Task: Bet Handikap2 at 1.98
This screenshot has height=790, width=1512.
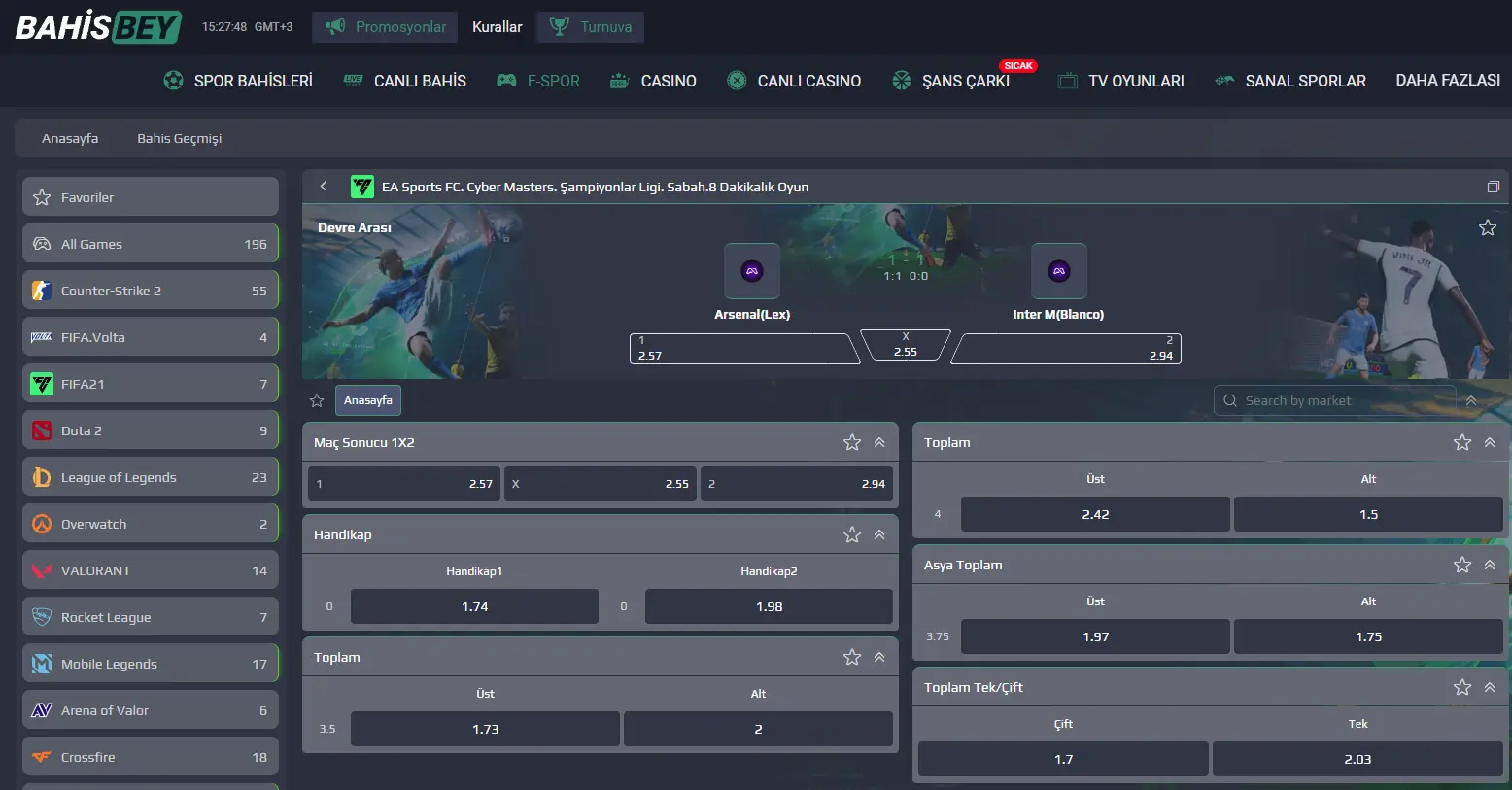Action: [x=769, y=606]
